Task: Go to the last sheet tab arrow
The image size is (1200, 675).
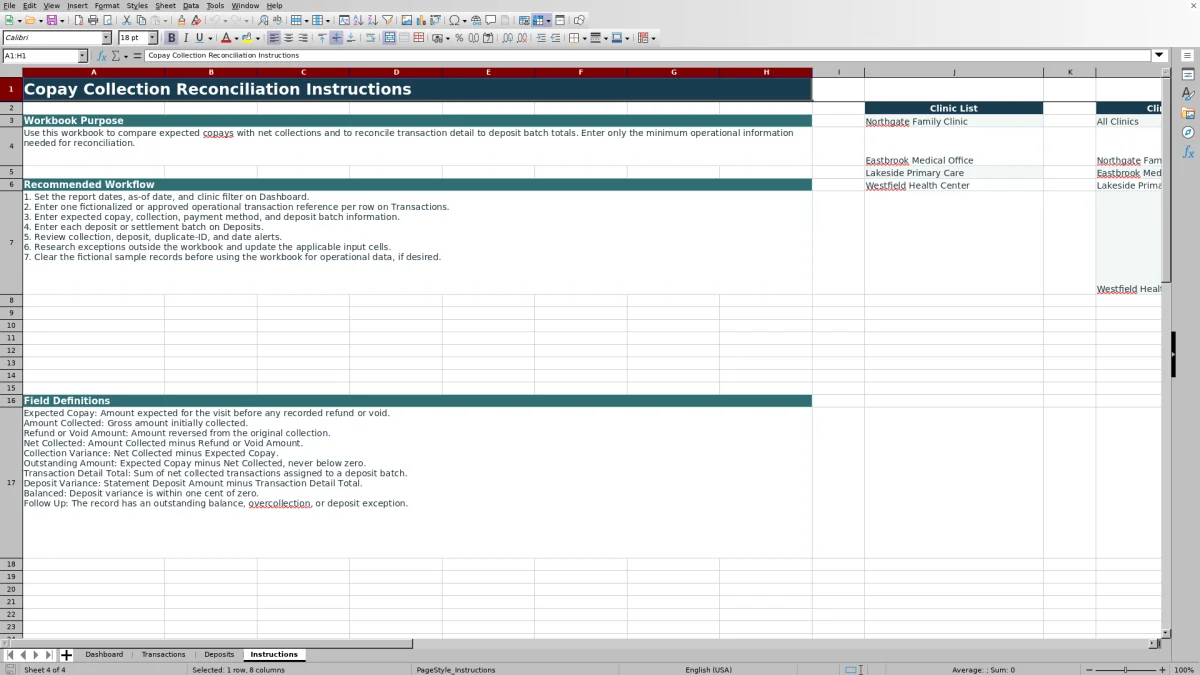Action: (x=49, y=655)
